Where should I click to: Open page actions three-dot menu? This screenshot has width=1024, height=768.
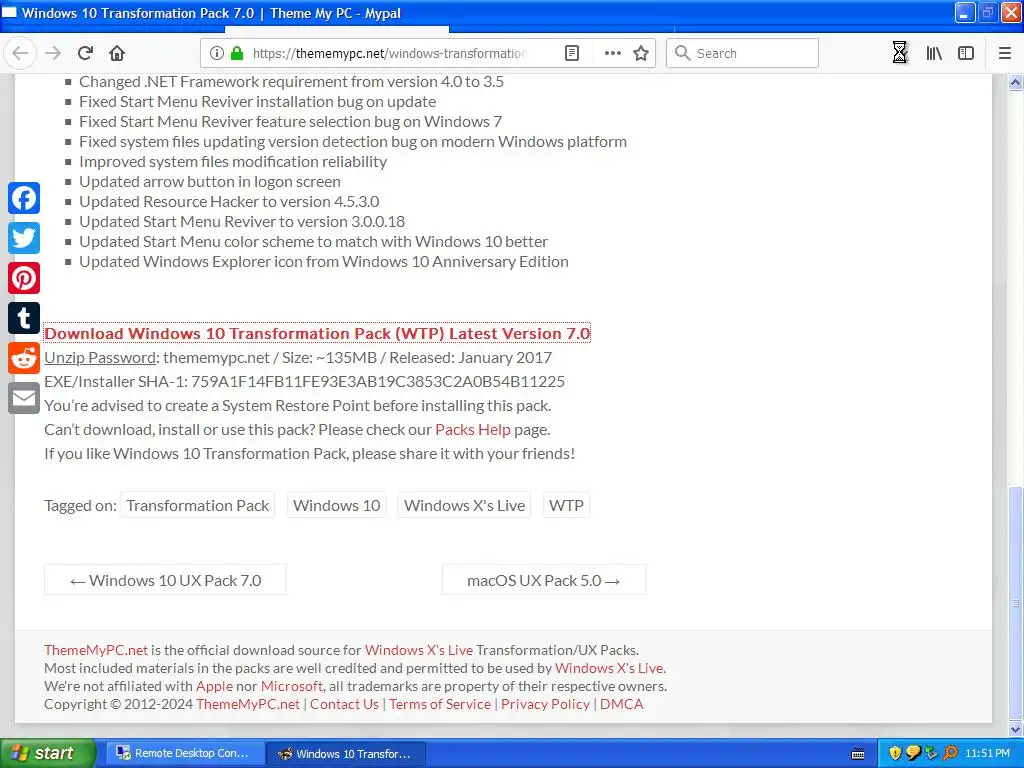pyautogui.click(x=613, y=54)
